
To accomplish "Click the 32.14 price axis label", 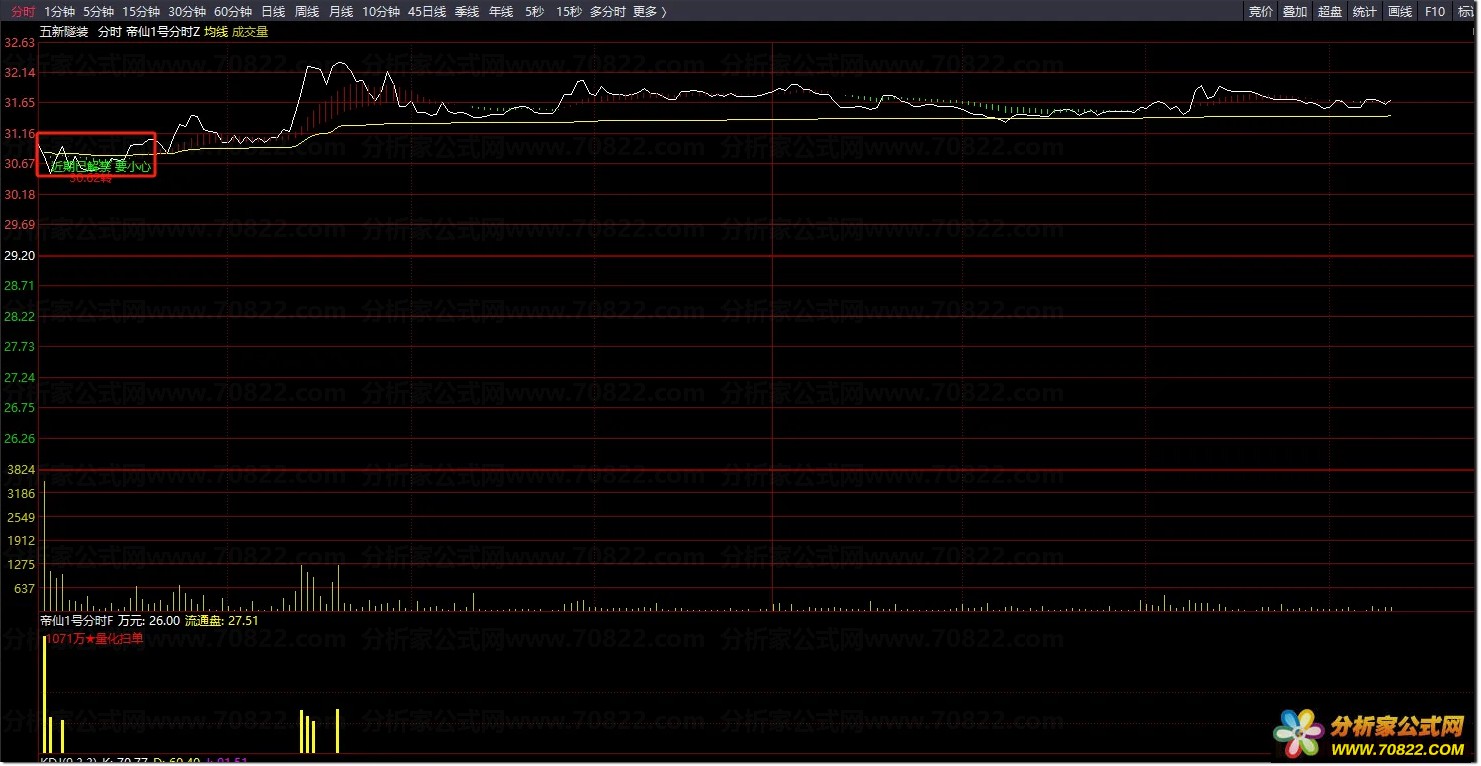I will tap(20, 73).
